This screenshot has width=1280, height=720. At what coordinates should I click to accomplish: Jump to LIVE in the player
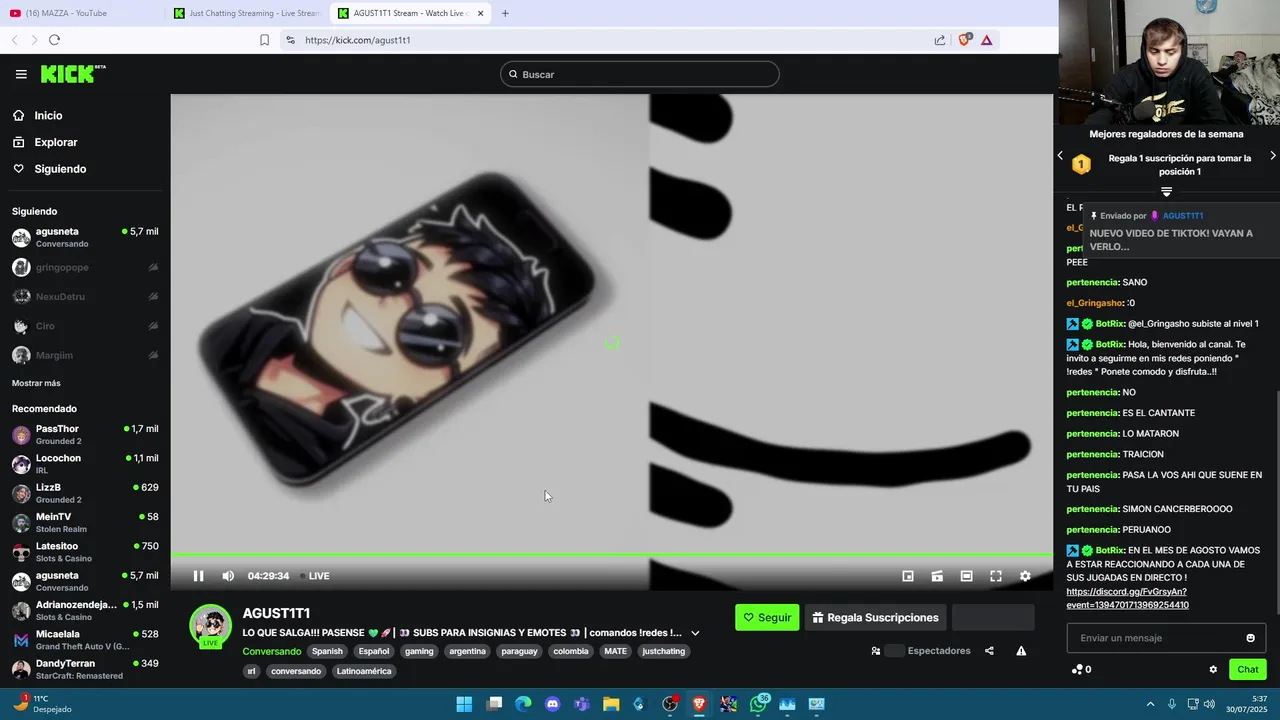315,576
